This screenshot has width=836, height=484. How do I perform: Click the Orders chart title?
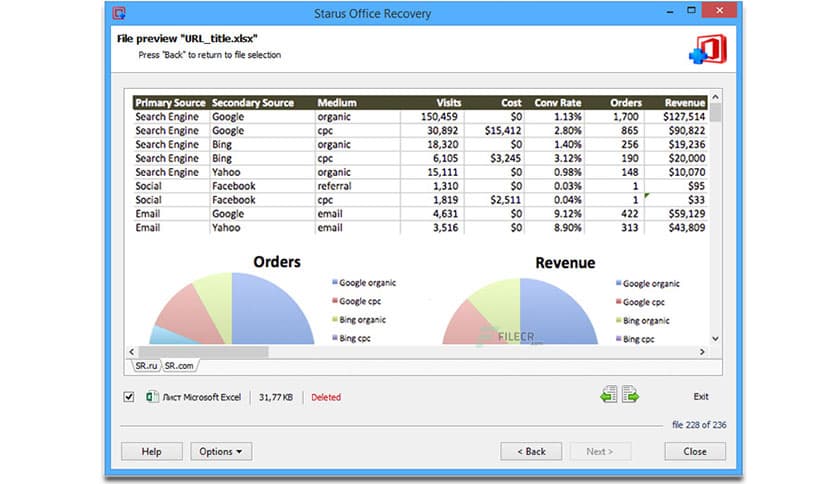pos(277,262)
